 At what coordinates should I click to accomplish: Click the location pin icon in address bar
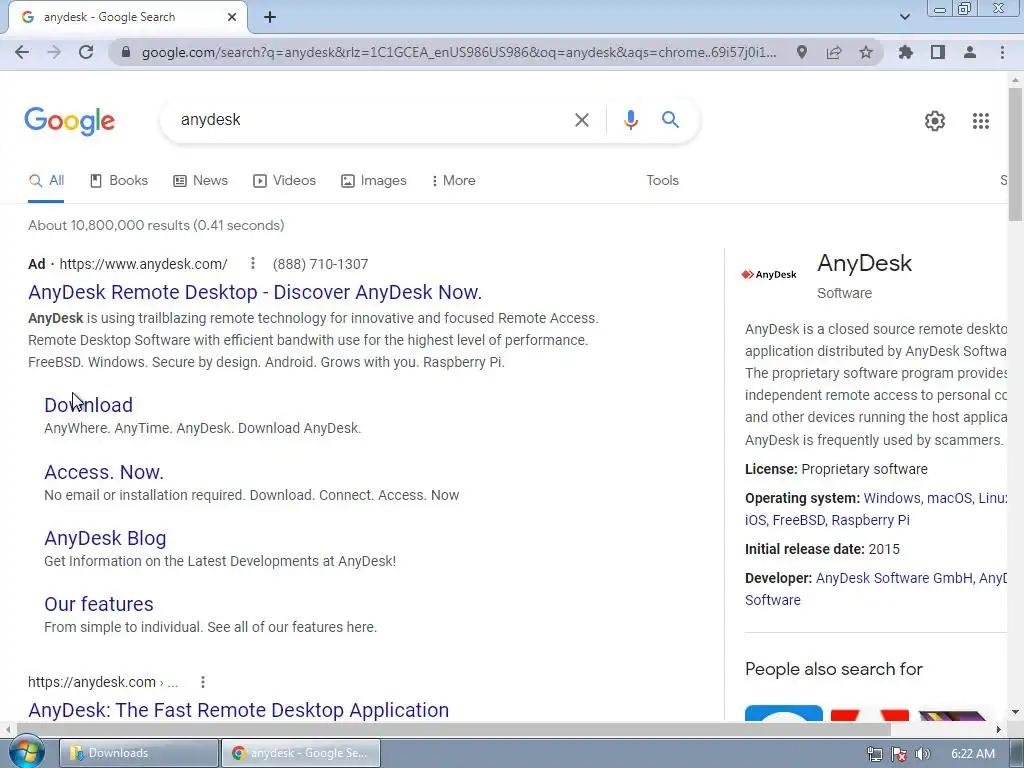[x=802, y=52]
